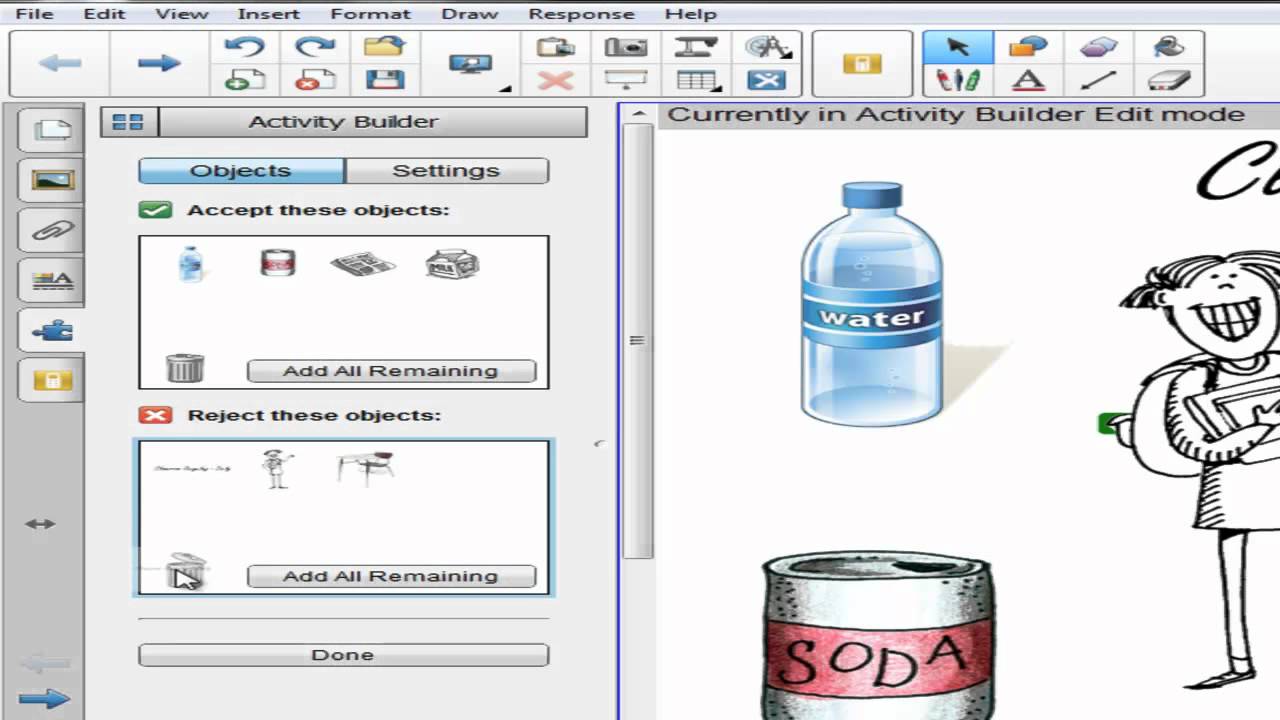The width and height of the screenshot is (1280, 720).
Task: Open the add-ons blue X icon in toolbar
Action: (x=766, y=80)
